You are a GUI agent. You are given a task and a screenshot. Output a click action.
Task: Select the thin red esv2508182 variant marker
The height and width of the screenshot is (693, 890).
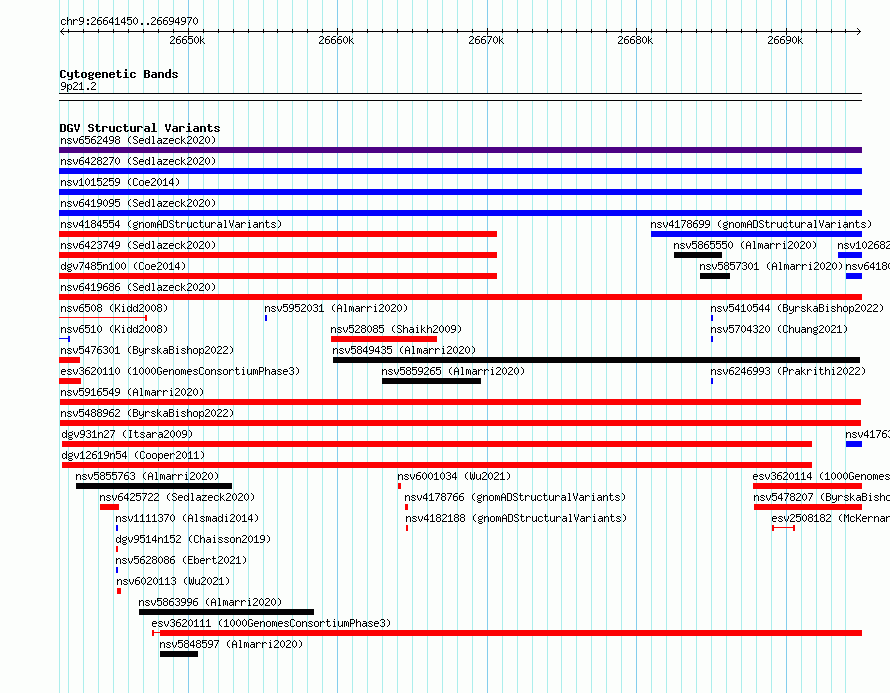783,528
